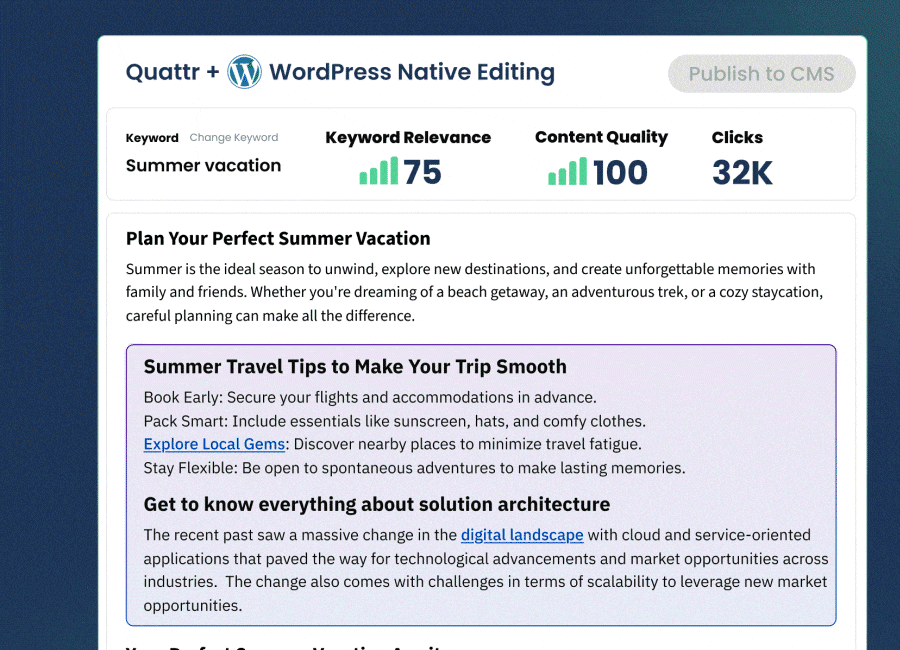Select the Keyword Relevance score 75

click(x=422, y=172)
